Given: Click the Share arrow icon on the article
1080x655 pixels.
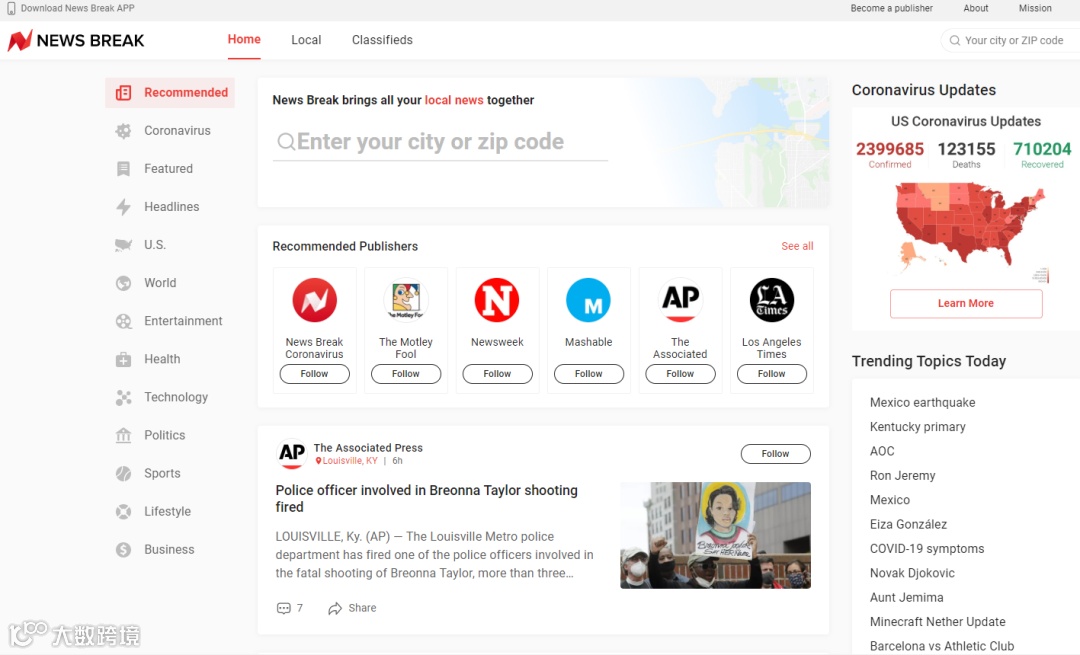Looking at the screenshot, I should 335,608.
